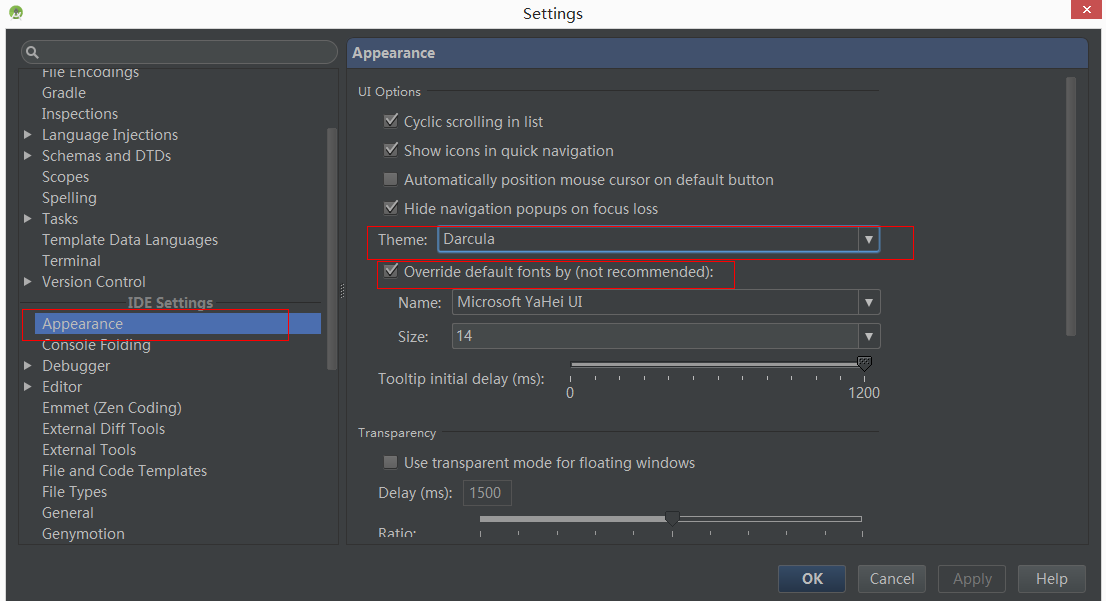Enable automatic mouse cursor positioning checkbox

tap(391, 180)
